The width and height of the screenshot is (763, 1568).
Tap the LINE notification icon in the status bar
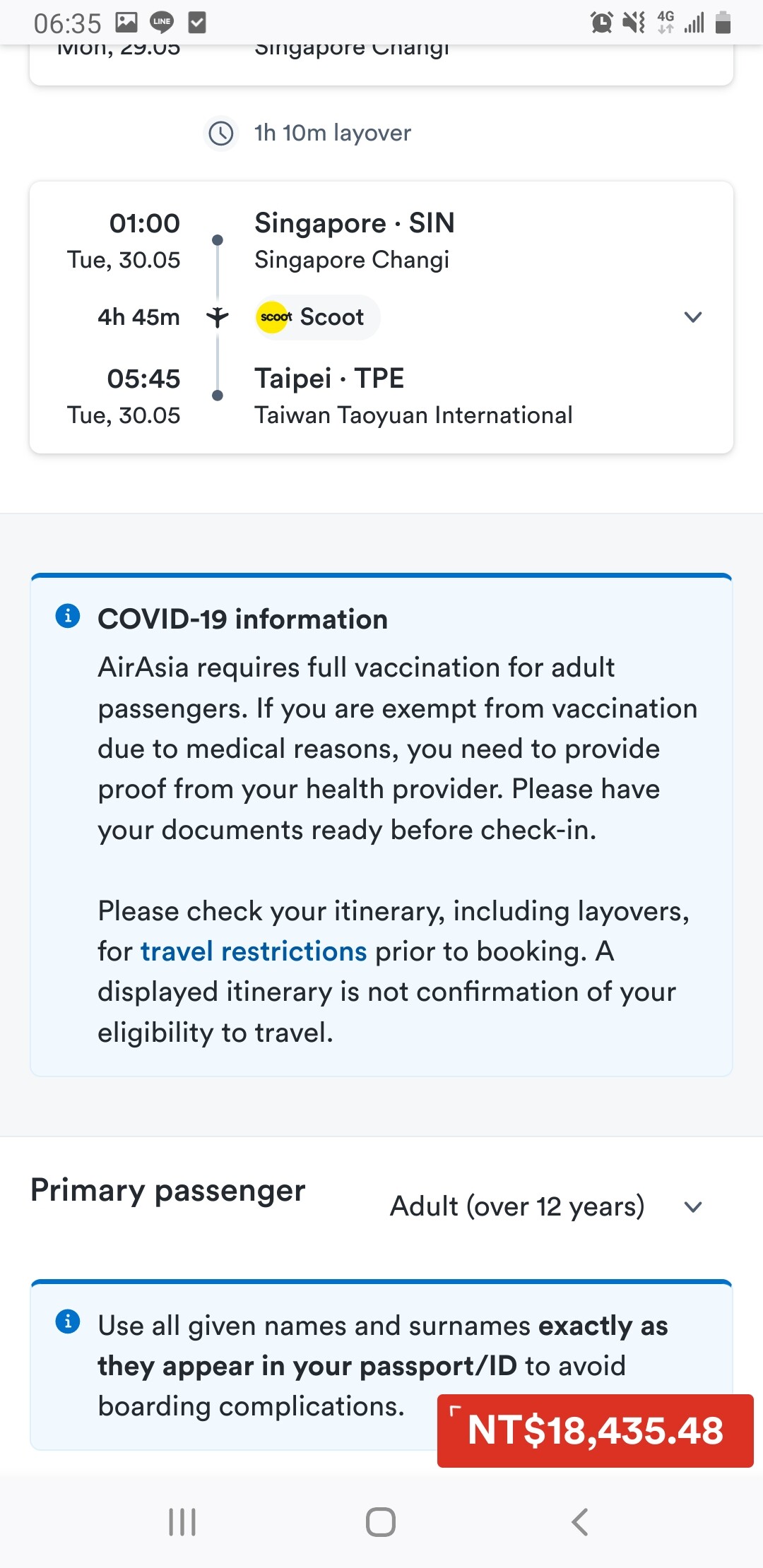point(162,23)
